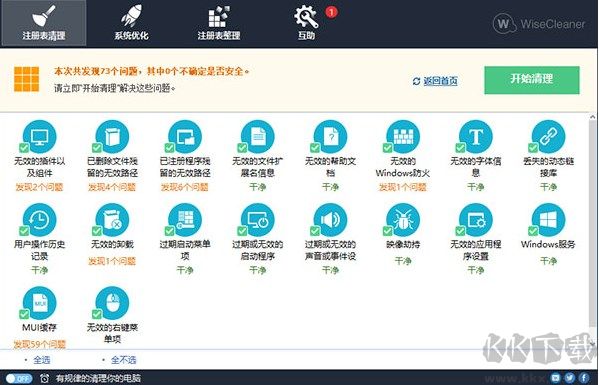The image size is (599, 385).
Task: Click the 无效的右键菜单项 mouse icon
Action: [112, 303]
